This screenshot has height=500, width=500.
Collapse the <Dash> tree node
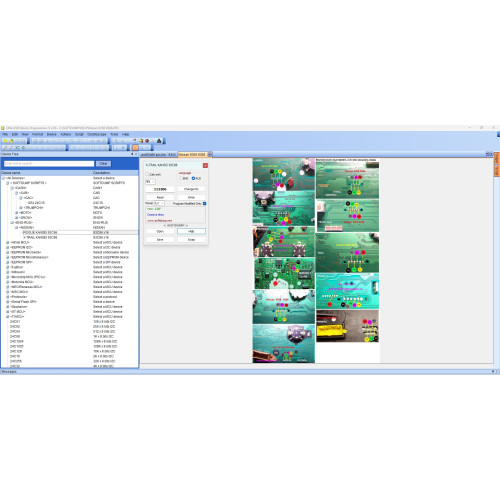click(x=12, y=188)
